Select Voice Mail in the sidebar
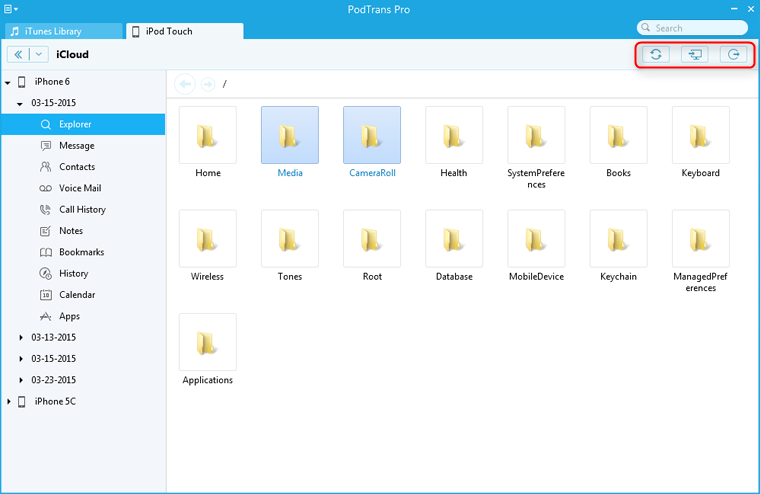The height and width of the screenshot is (494, 760). coord(79,188)
